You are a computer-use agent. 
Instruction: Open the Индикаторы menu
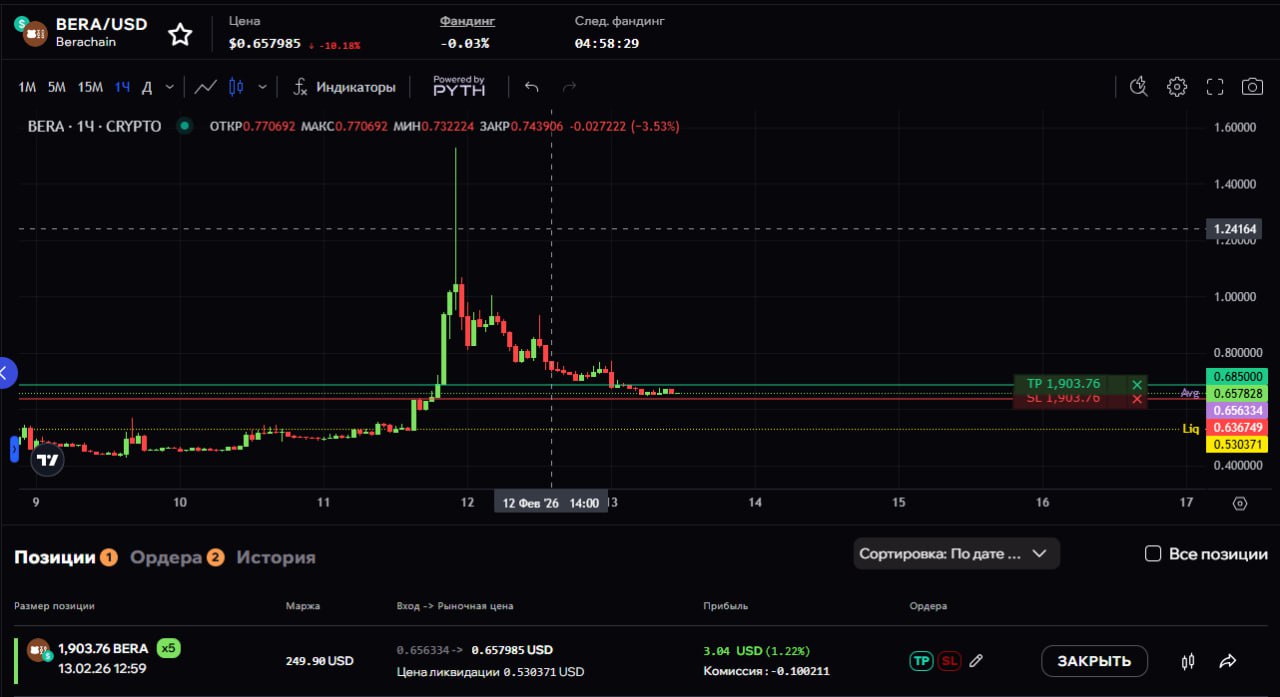click(x=344, y=87)
